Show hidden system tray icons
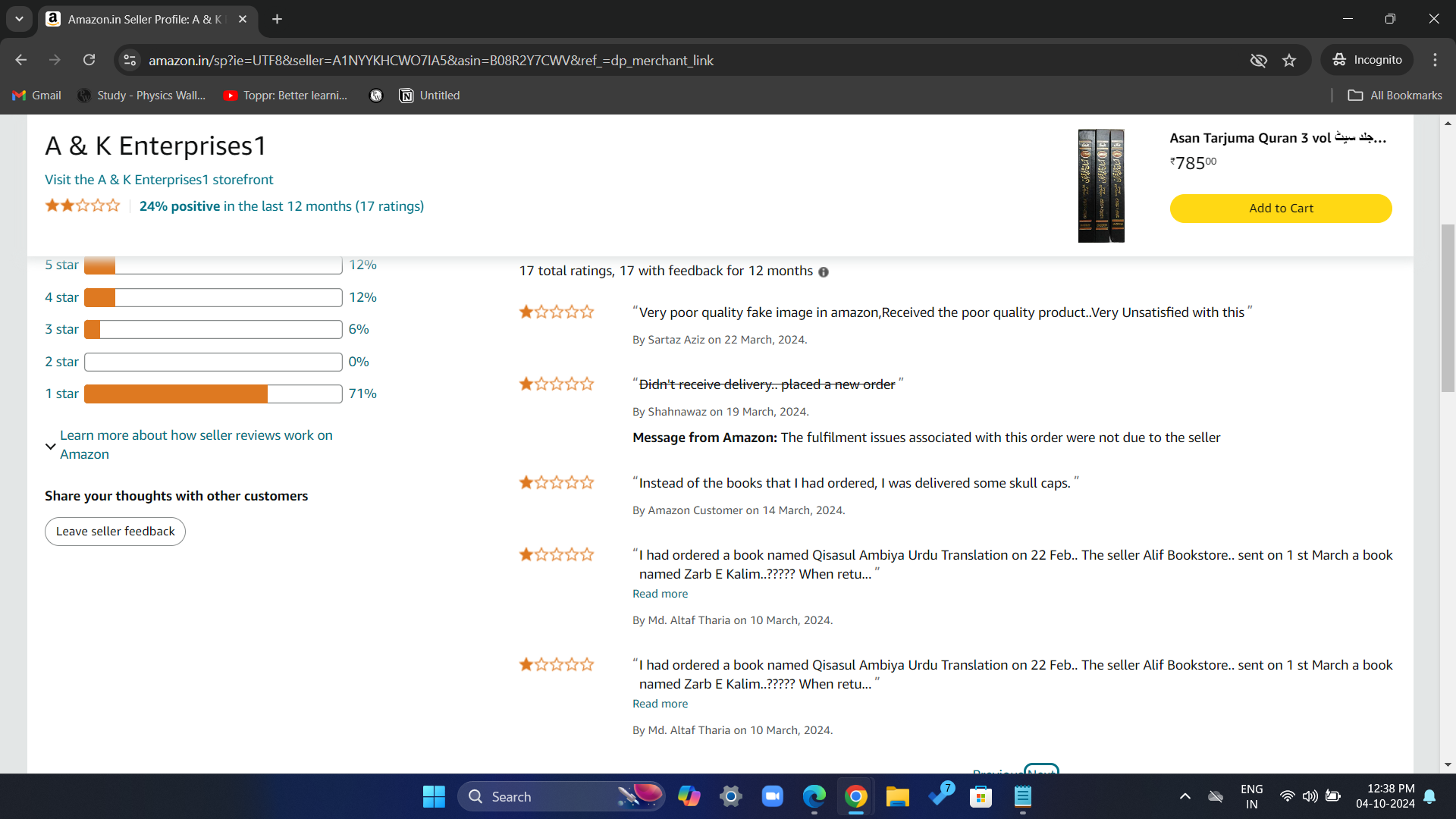The image size is (1456, 819). 1185,796
